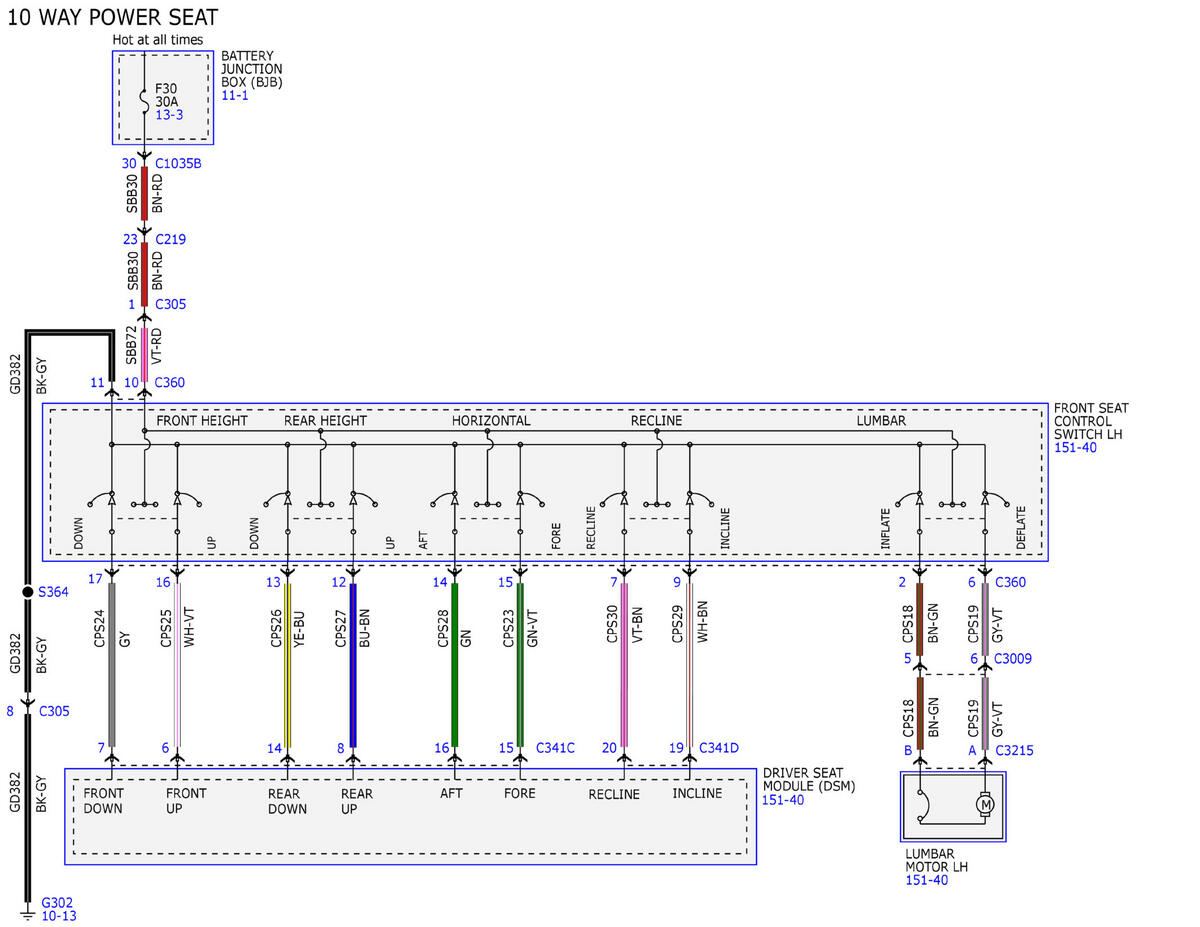Click the blue CPS27 BU-BN wire
Viewport: 1200px width, 927px height.
point(353,664)
